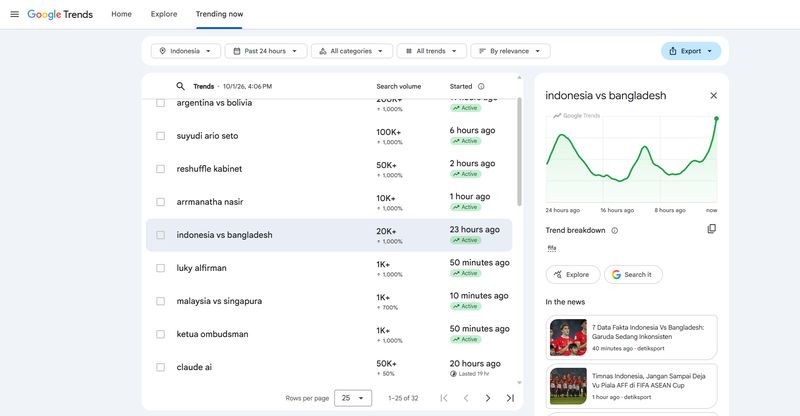
Task: Tick the luky alfirman checkbox
Action: coord(160,268)
